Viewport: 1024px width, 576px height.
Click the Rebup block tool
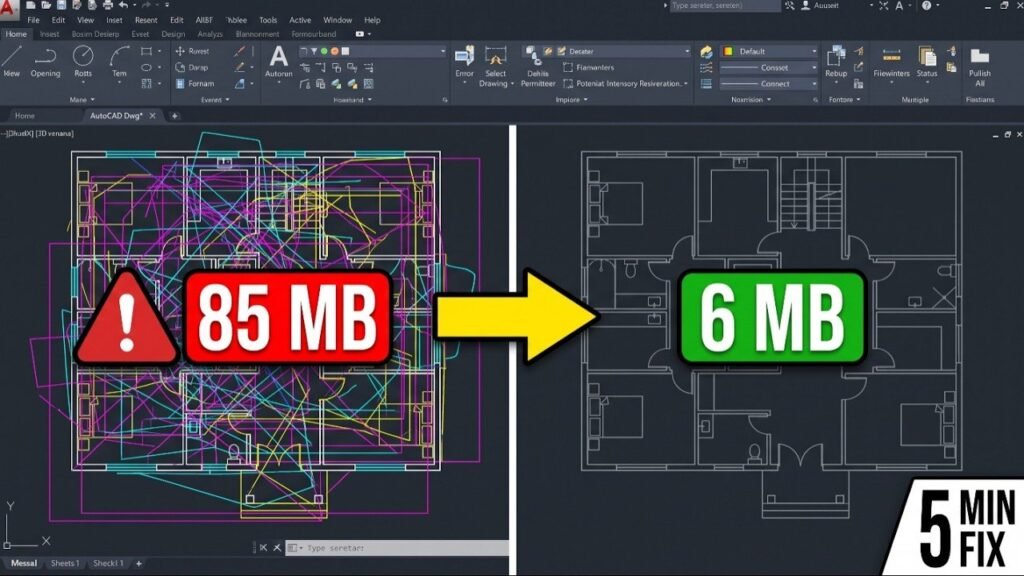(x=836, y=62)
